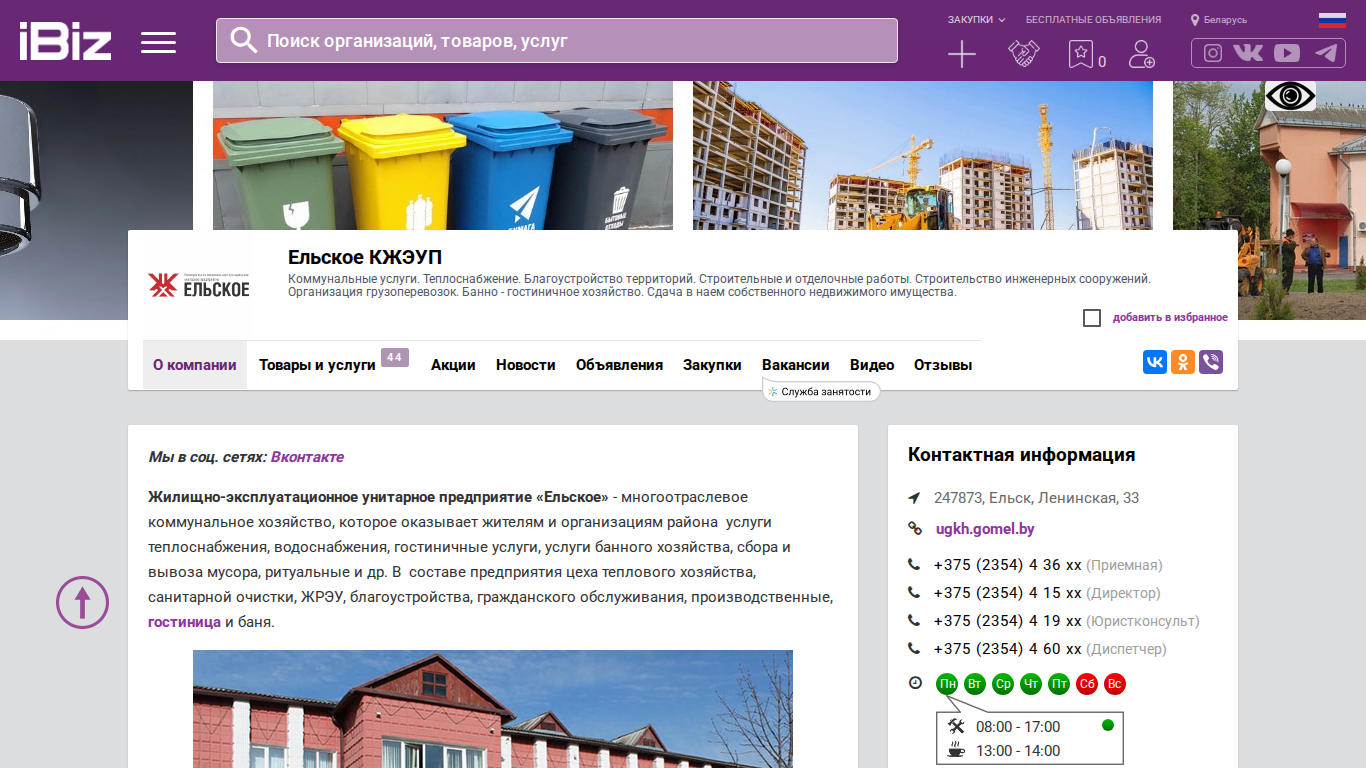Viewport: 1366px width, 768px height.
Task: Click the location pin icon beside Беларусь
Action: coord(1195,20)
